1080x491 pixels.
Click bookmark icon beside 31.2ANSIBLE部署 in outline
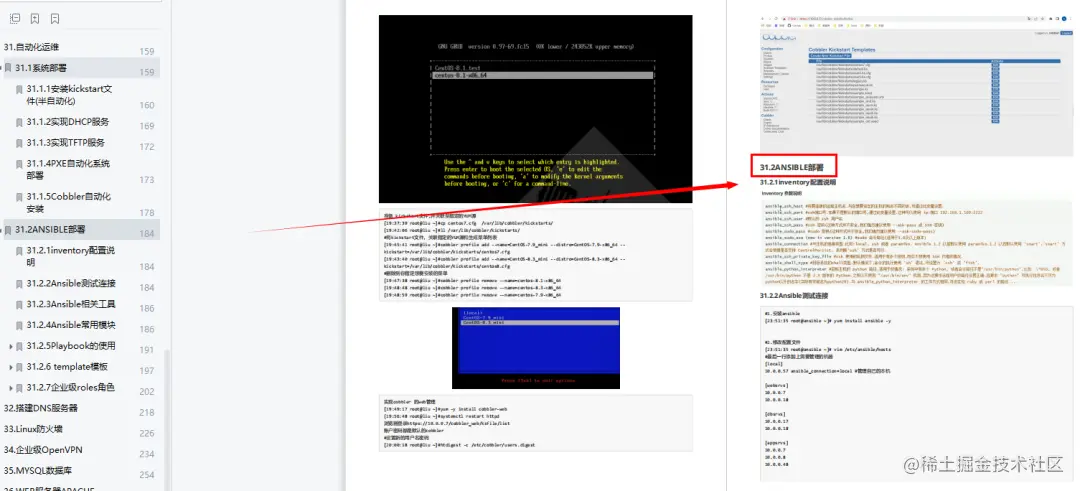(x=8, y=230)
